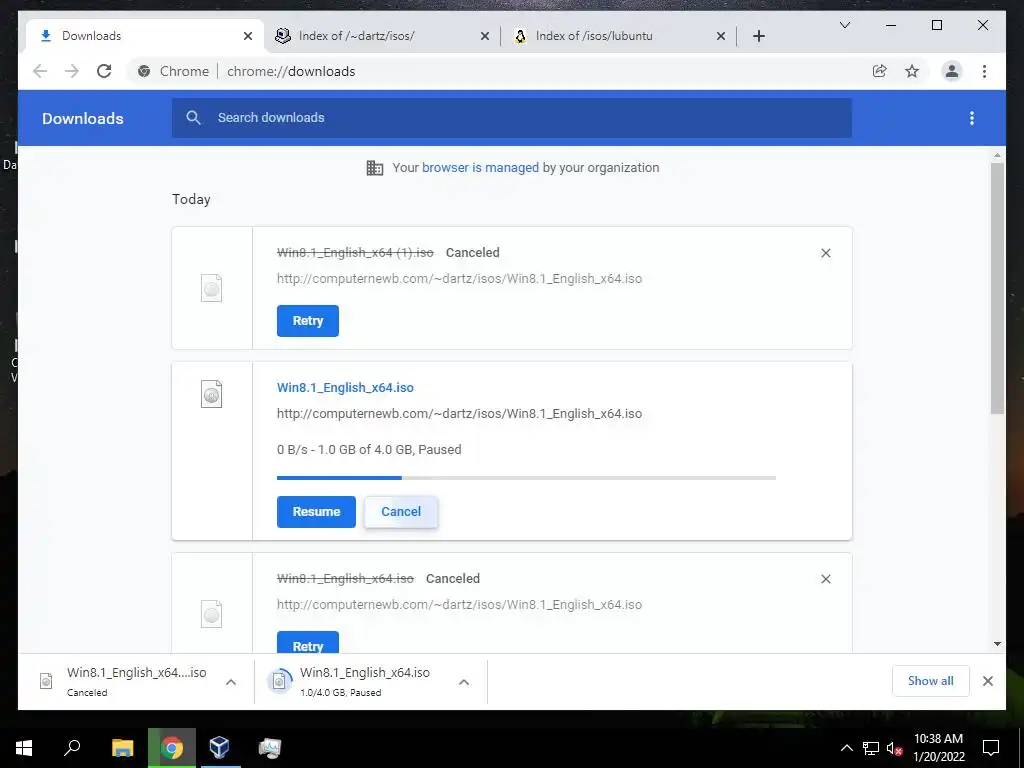Viewport: 1024px width, 768px height.
Task: Click the search magnifier in Search downloads
Action: click(x=193, y=118)
